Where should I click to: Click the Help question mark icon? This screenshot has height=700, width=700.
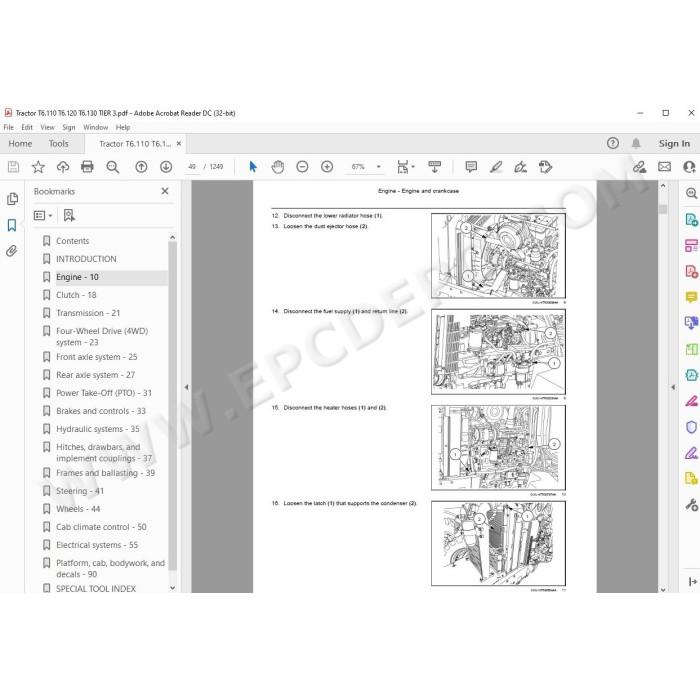click(x=613, y=143)
